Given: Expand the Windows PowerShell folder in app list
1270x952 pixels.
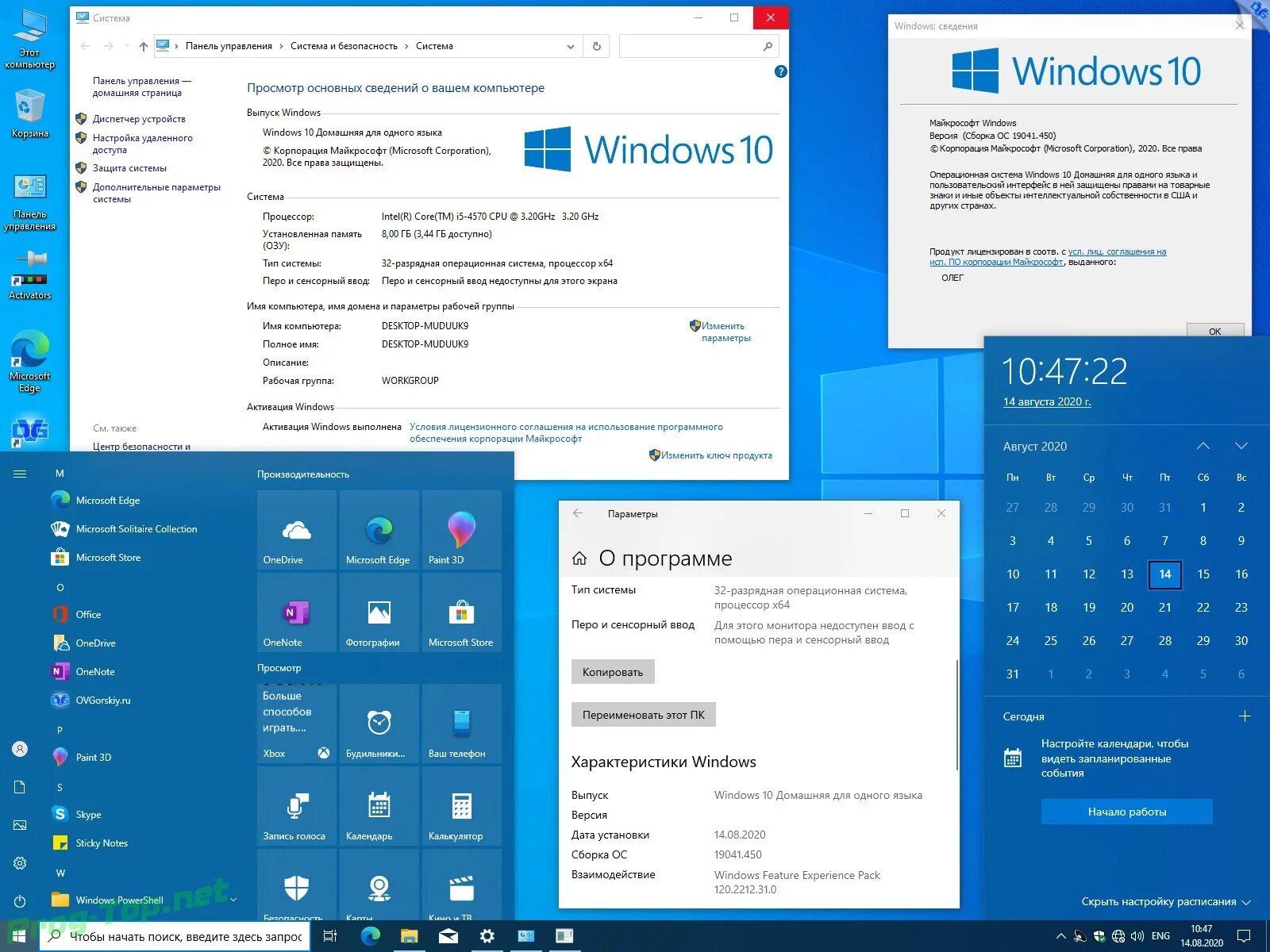Looking at the screenshot, I should [233, 900].
